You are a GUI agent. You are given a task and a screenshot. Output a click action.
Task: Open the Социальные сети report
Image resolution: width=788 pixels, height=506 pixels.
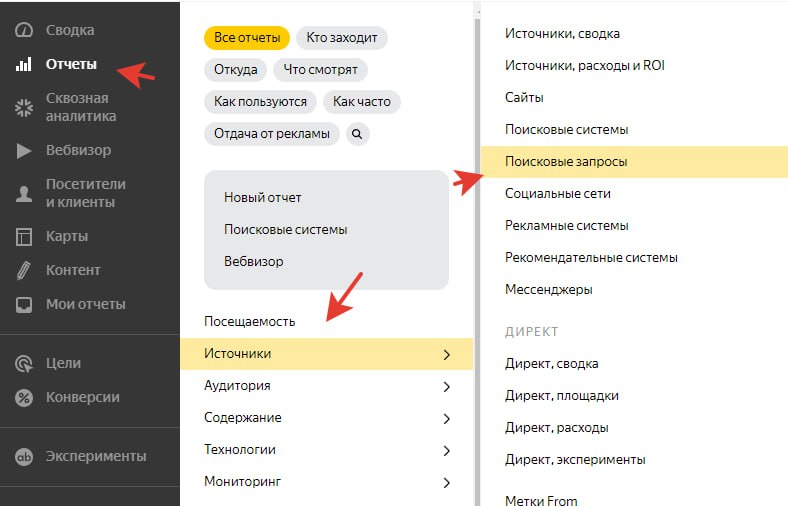(557, 194)
